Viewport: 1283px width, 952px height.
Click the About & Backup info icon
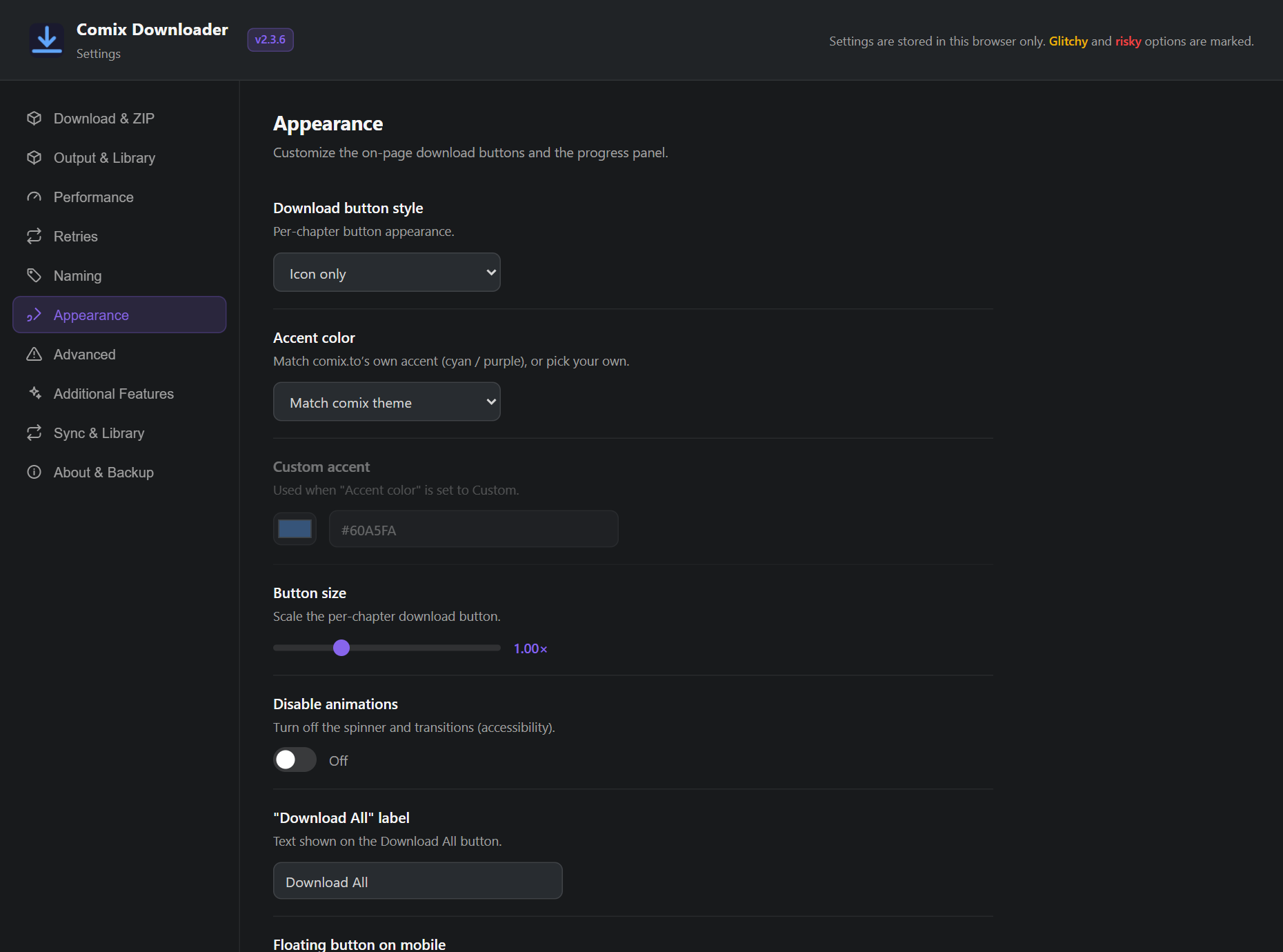click(34, 472)
